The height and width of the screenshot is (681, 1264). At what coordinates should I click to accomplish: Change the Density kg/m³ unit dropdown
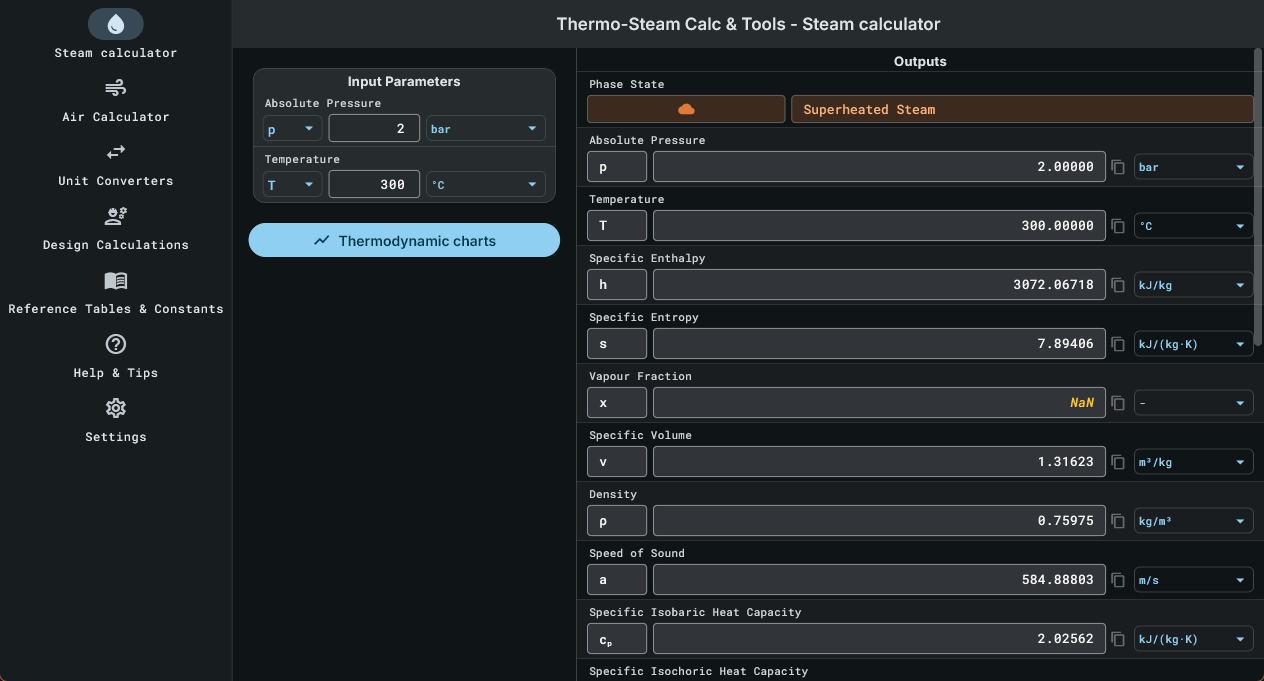(x=1193, y=521)
